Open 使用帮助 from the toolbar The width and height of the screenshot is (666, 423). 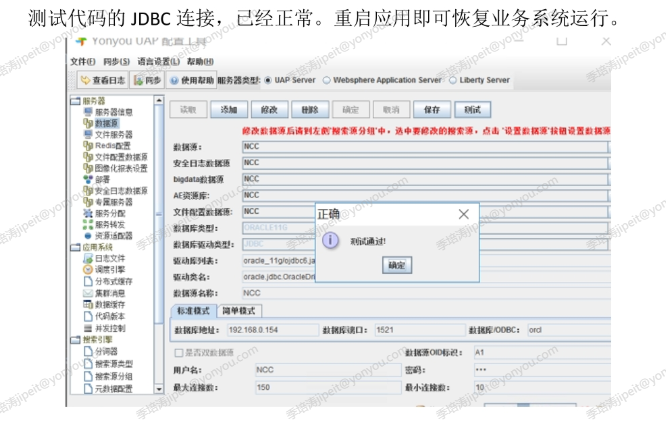click(x=192, y=80)
